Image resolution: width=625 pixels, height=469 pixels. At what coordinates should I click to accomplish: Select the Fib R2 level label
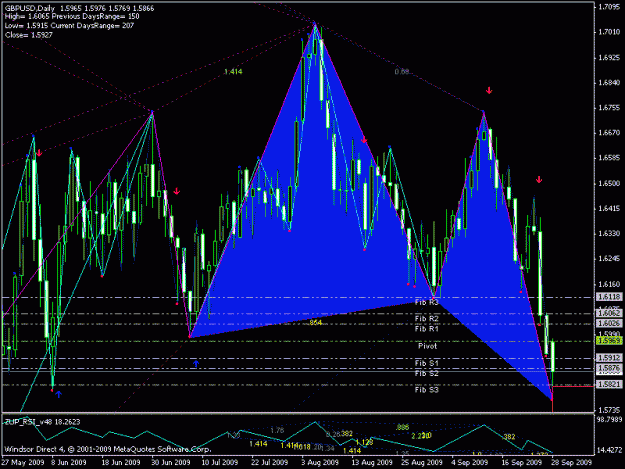point(426,318)
